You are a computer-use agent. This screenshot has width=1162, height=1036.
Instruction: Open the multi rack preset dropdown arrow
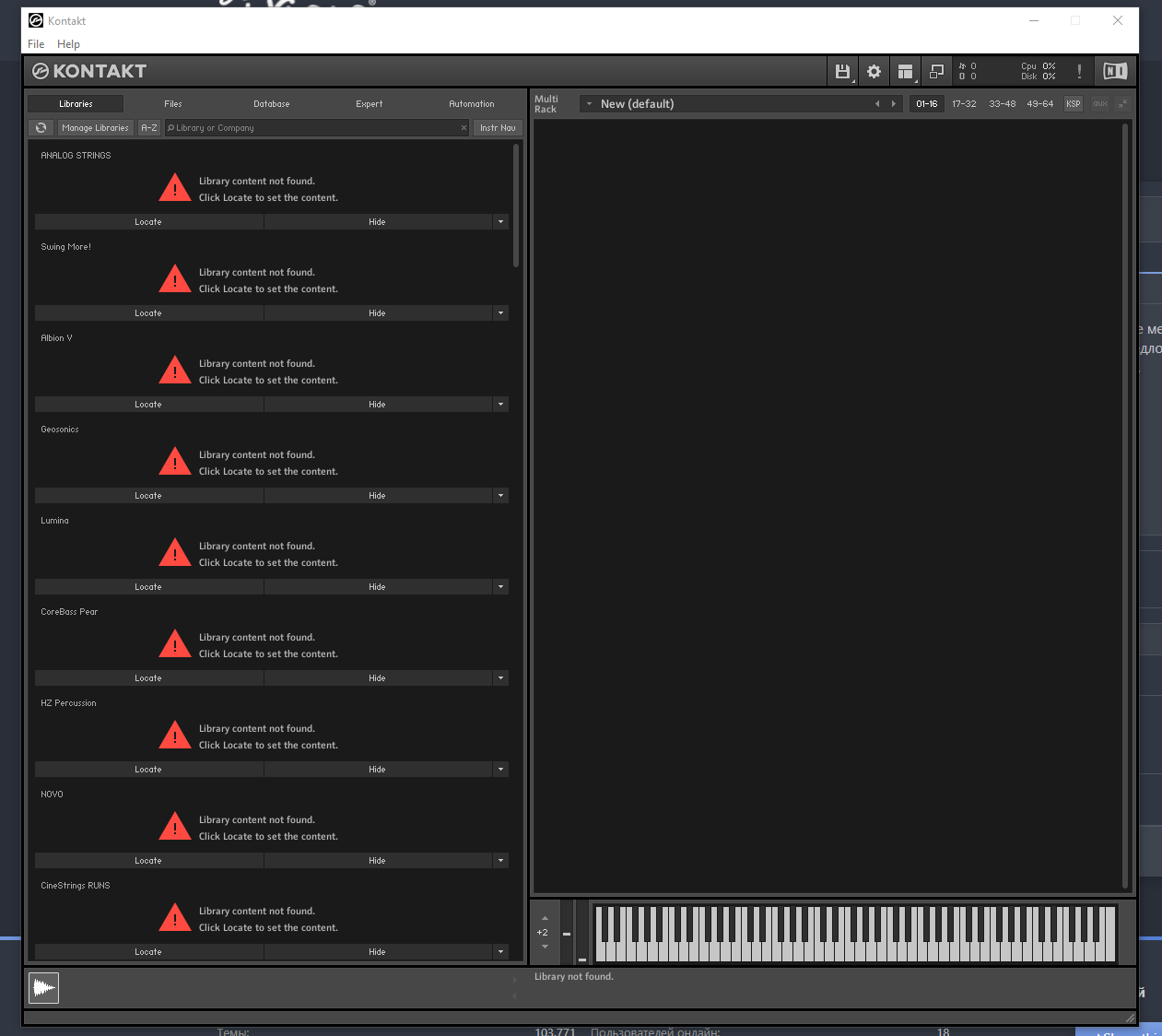click(x=589, y=104)
